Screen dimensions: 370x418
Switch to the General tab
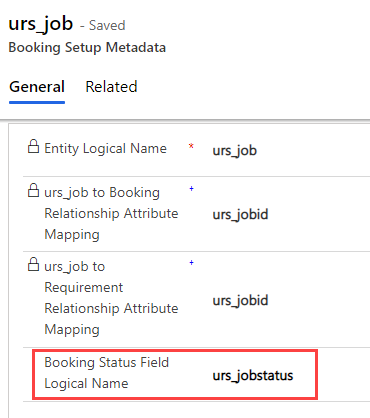(x=37, y=87)
